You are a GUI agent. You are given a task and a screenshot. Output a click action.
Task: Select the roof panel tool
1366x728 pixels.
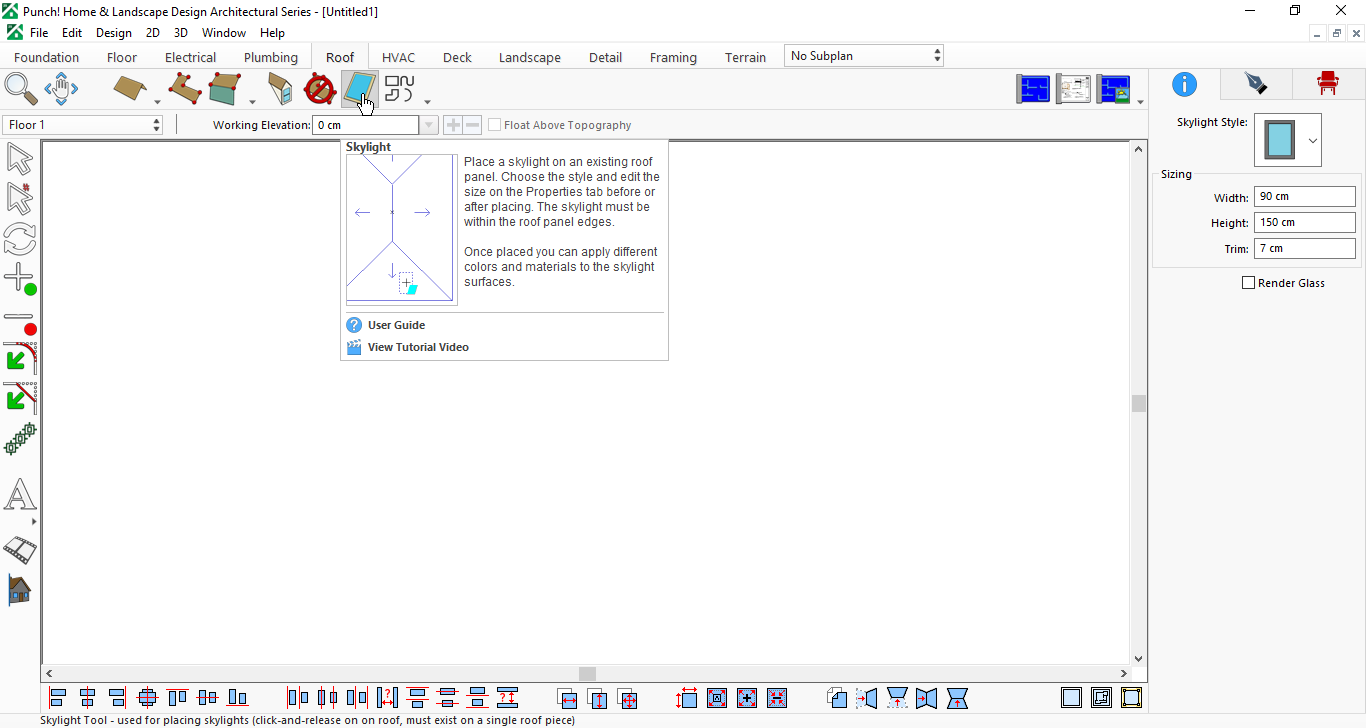[130, 89]
